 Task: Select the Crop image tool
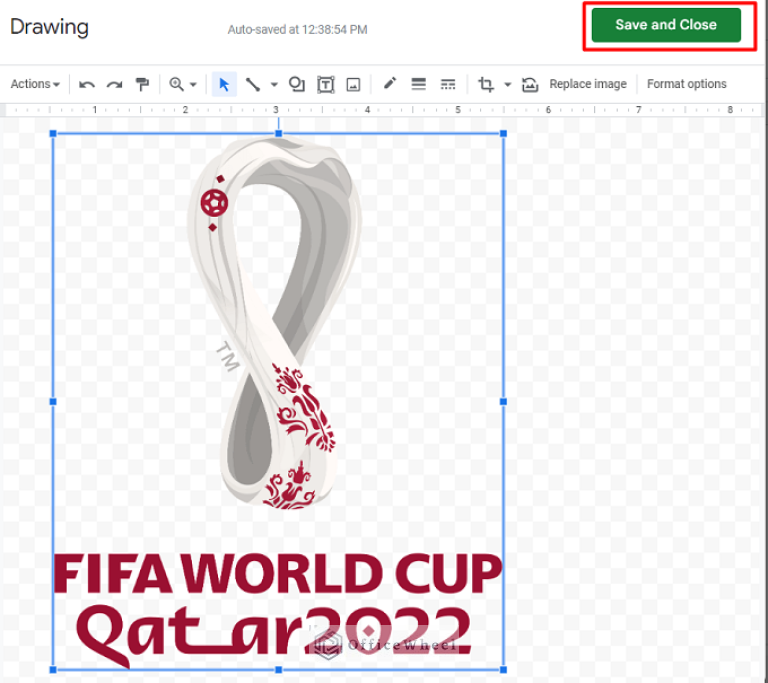point(487,84)
